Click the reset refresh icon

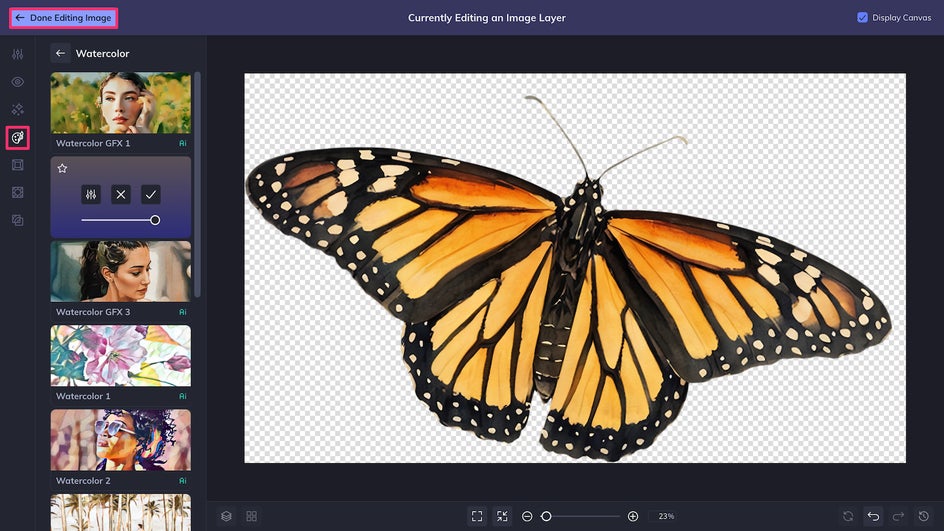(848, 517)
